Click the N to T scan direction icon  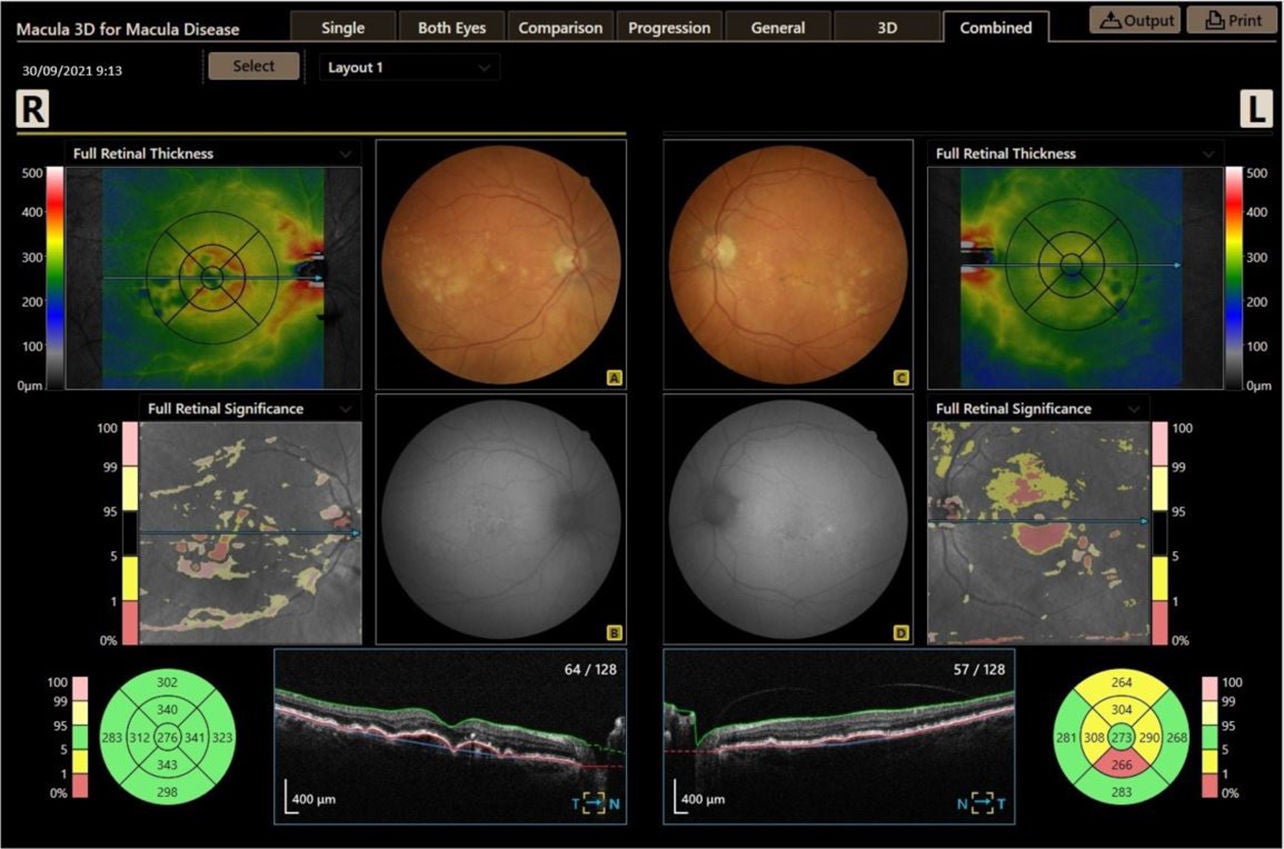[980, 803]
